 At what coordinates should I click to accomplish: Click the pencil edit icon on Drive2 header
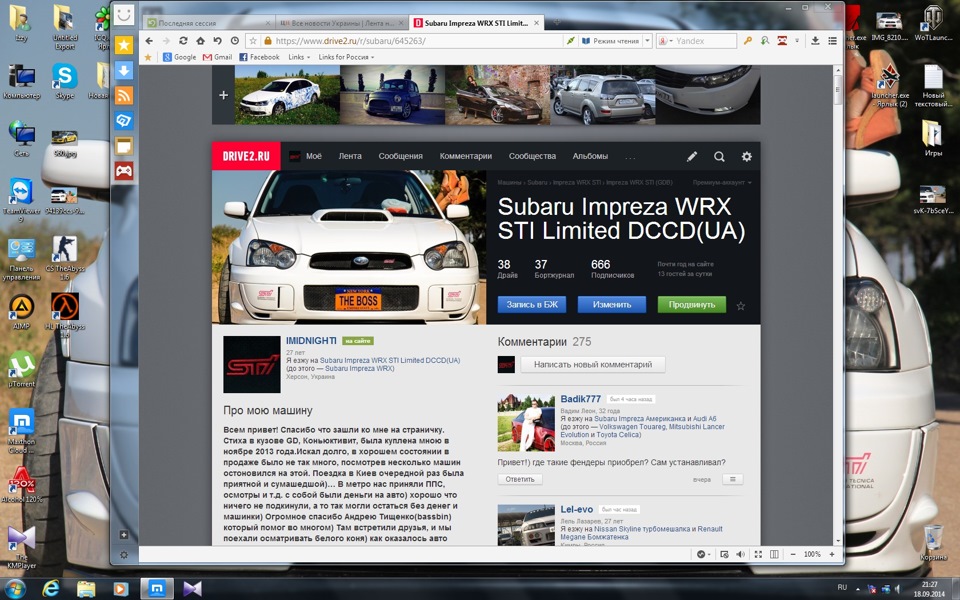tap(692, 157)
